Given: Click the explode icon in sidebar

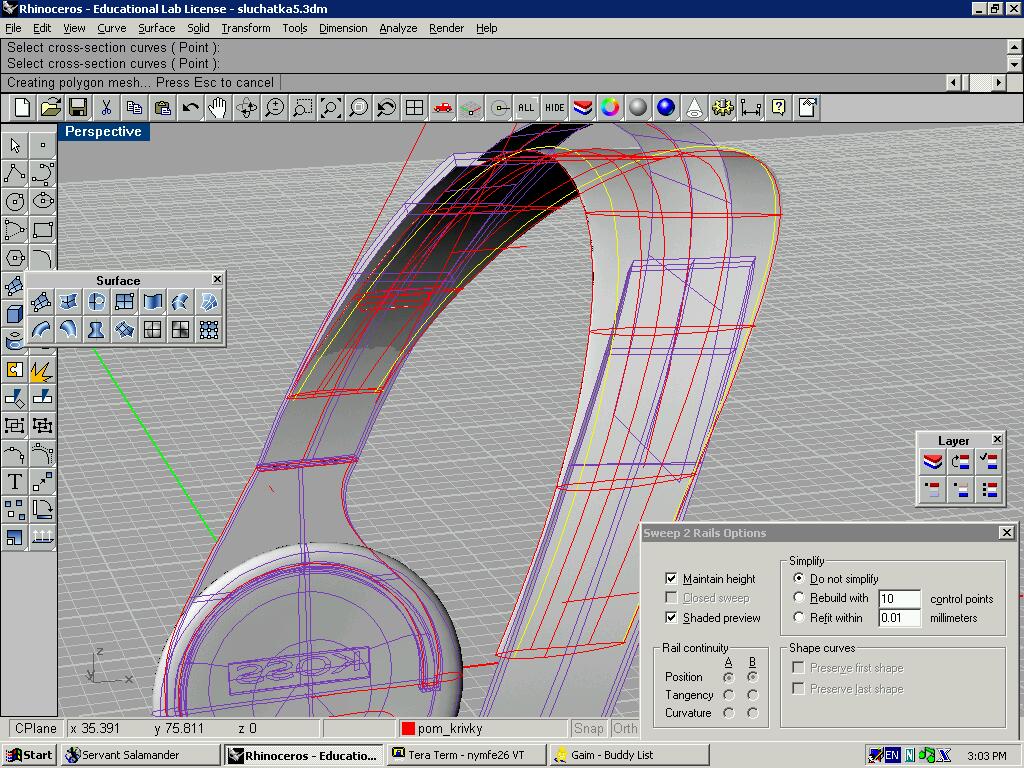Looking at the screenshot, I should (x=42, y=370).
